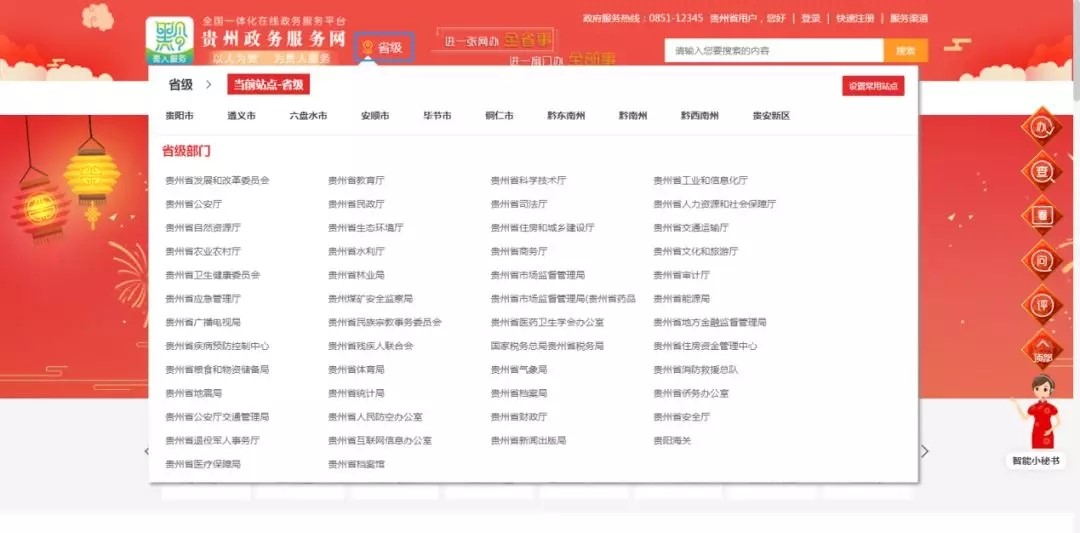Select 遵义市 city tab
1080x533 pixels.
241,116
